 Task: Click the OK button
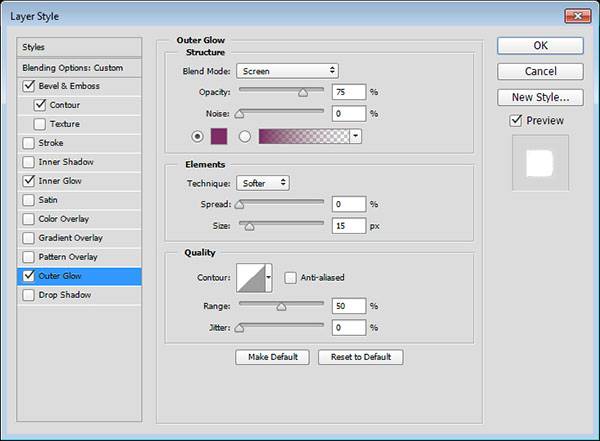click(x=540, y=45)
